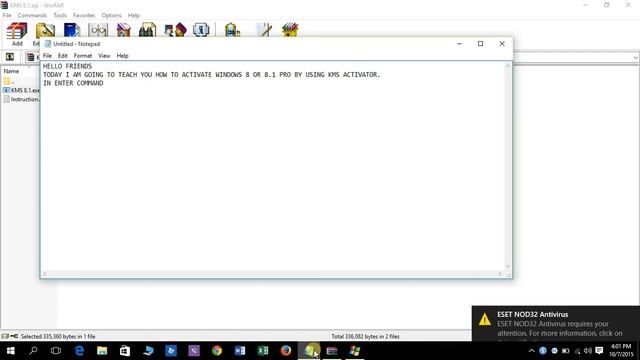Click WinRAR's Find files icon

click(147, 31)
